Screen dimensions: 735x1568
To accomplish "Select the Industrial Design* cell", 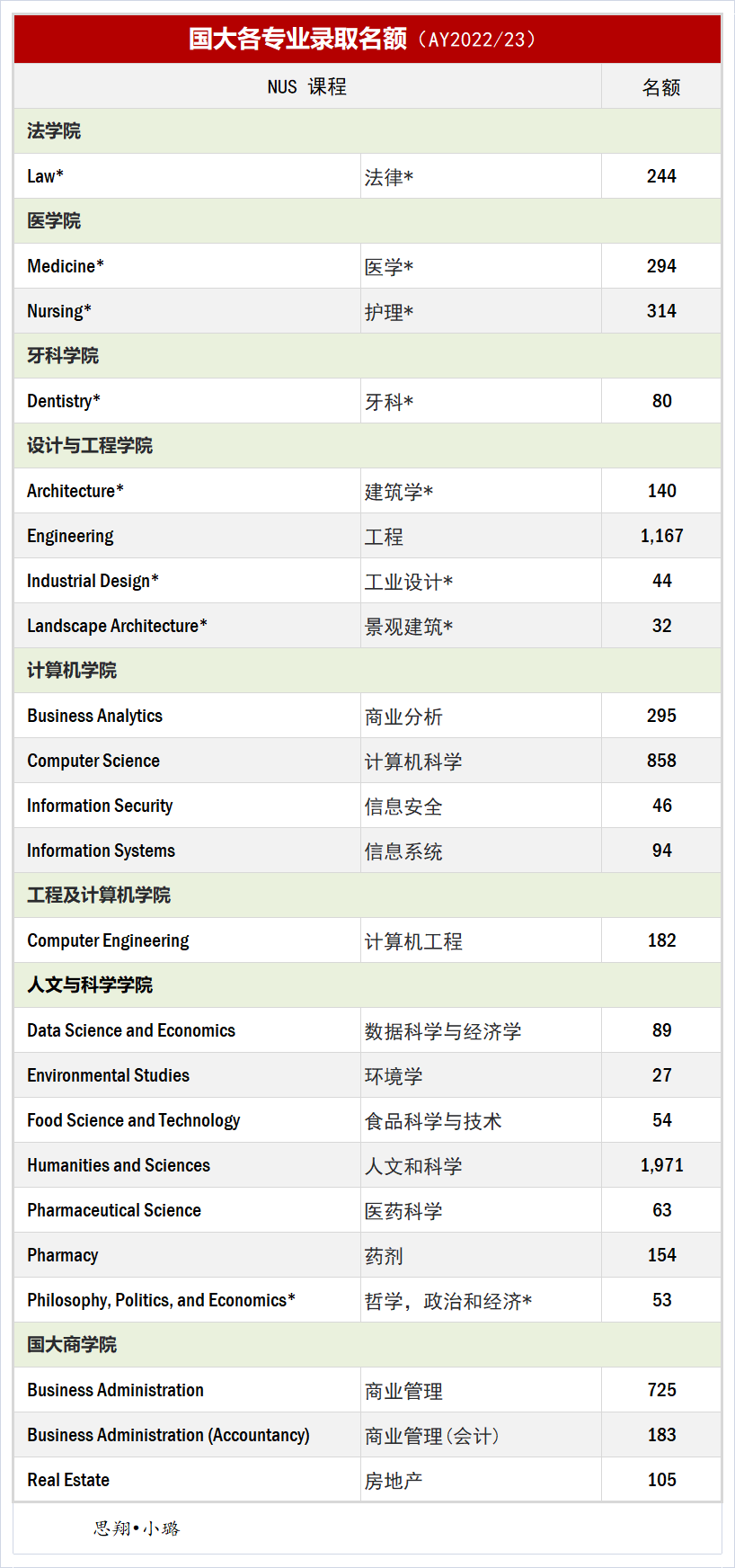I will (187, 581).
